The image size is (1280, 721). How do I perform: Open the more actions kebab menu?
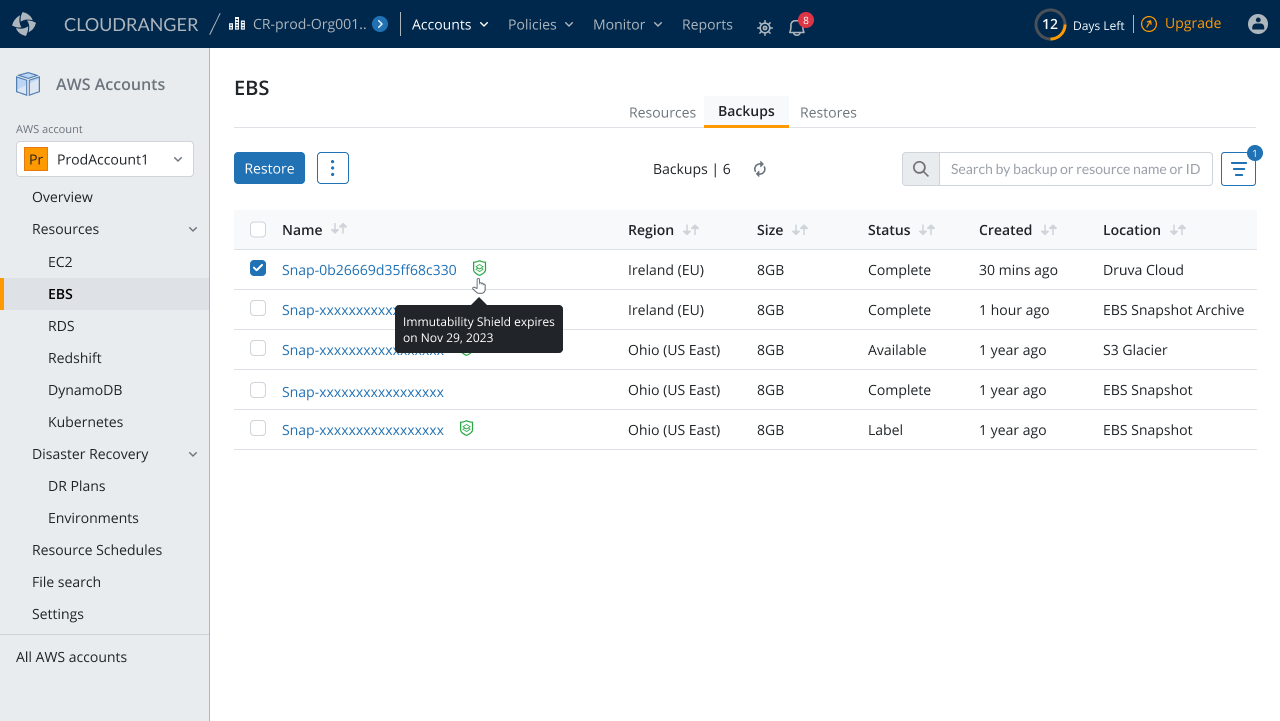pyautogui.click(x=333, y=168)
